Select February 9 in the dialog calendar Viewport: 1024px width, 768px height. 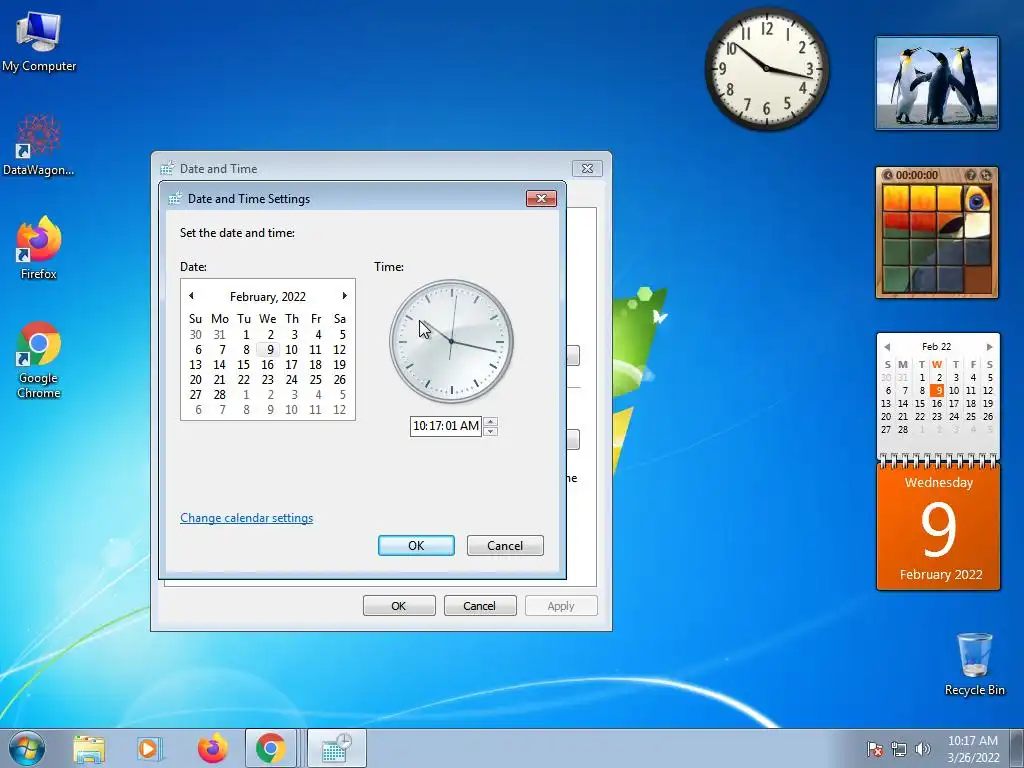tap(270, 349)
